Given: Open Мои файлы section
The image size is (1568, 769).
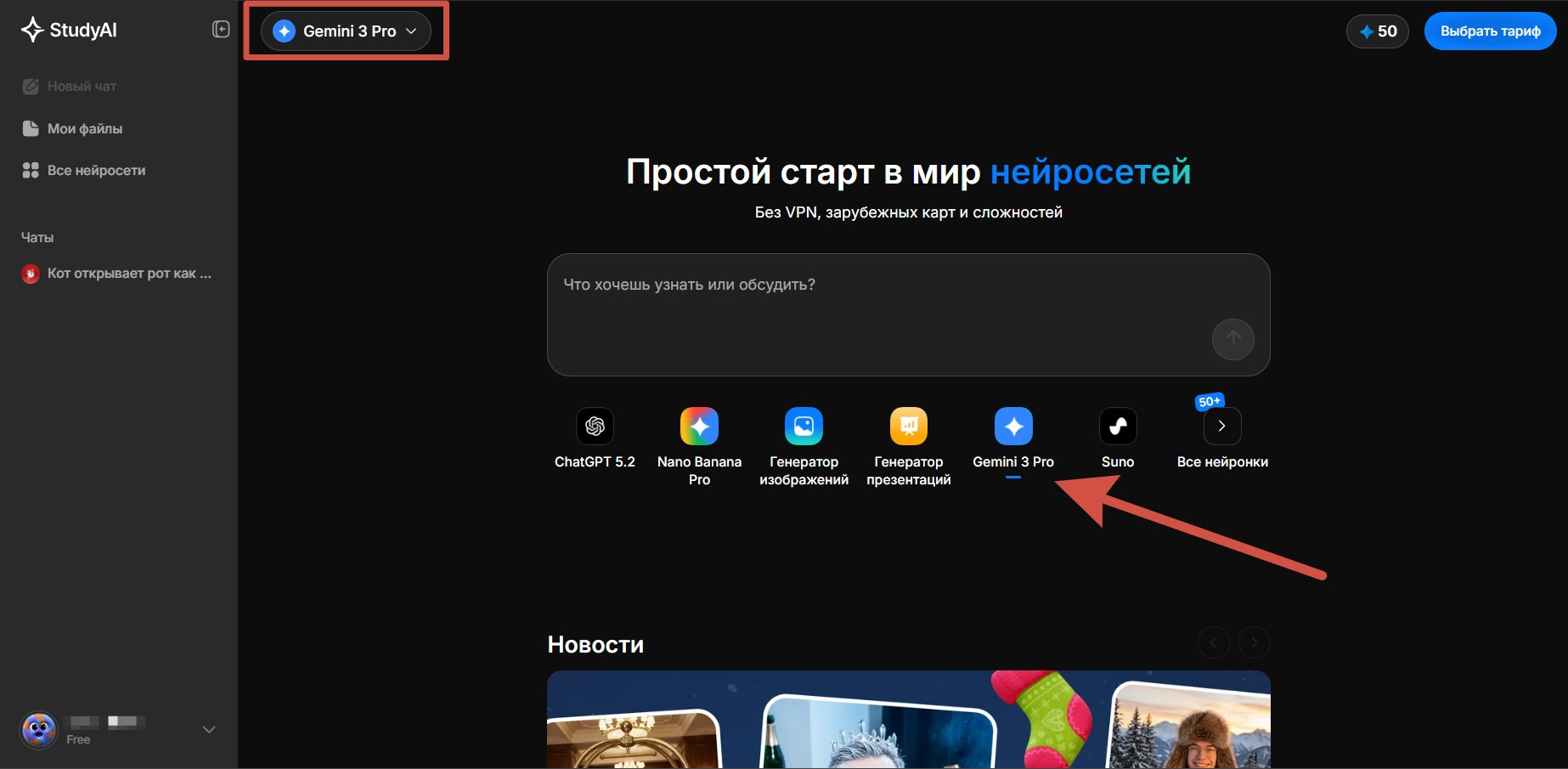Looking at the screenshot, I should pos(72,128).
